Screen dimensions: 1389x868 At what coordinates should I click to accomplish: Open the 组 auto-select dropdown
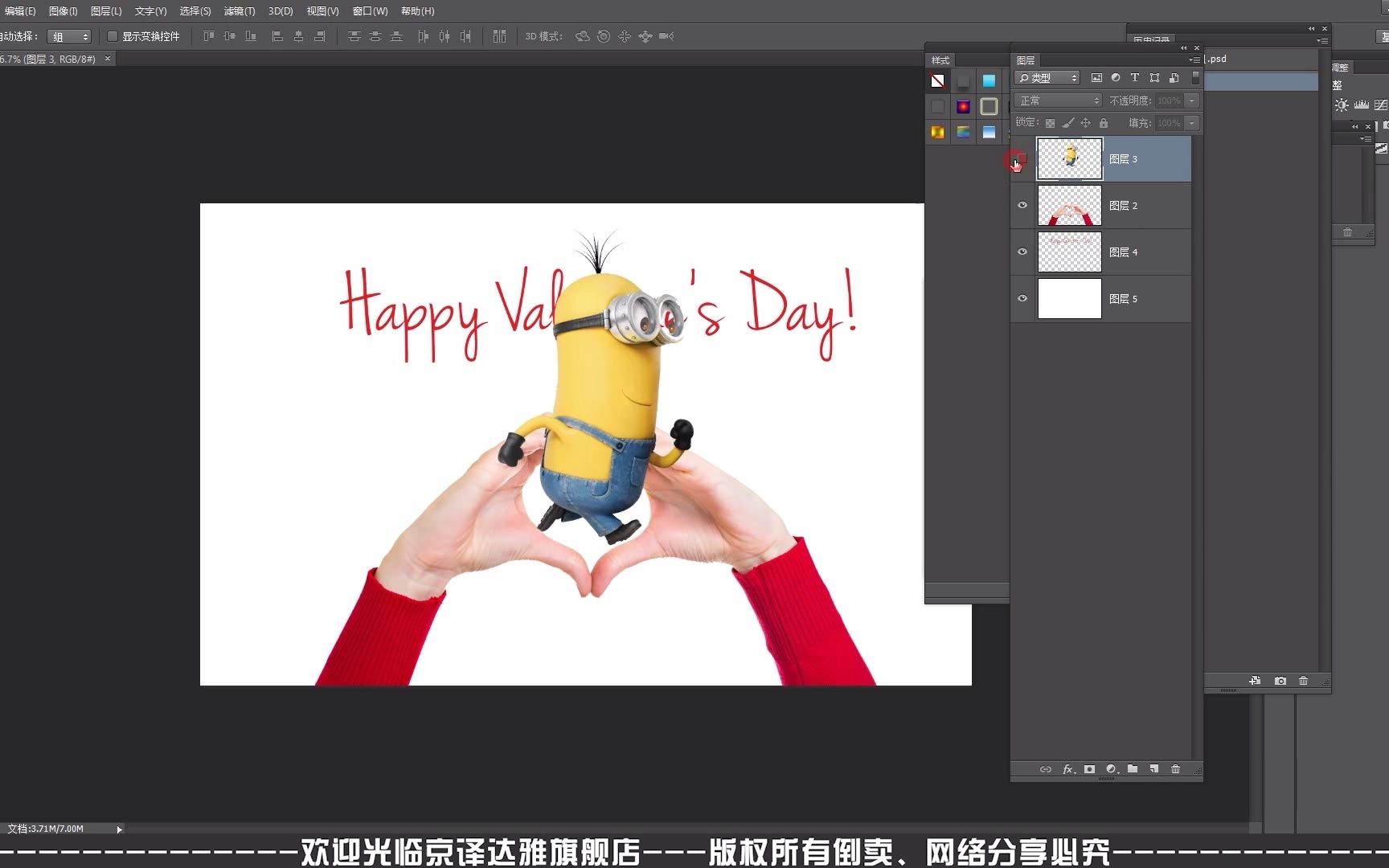click(x=69, y=36)
